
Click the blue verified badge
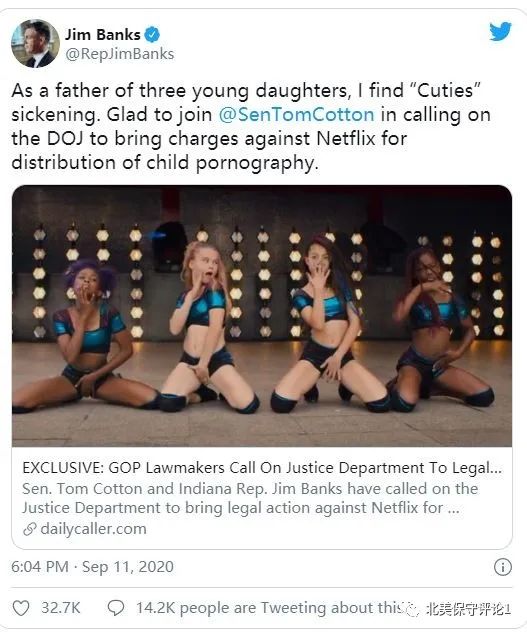pos(152,35)
